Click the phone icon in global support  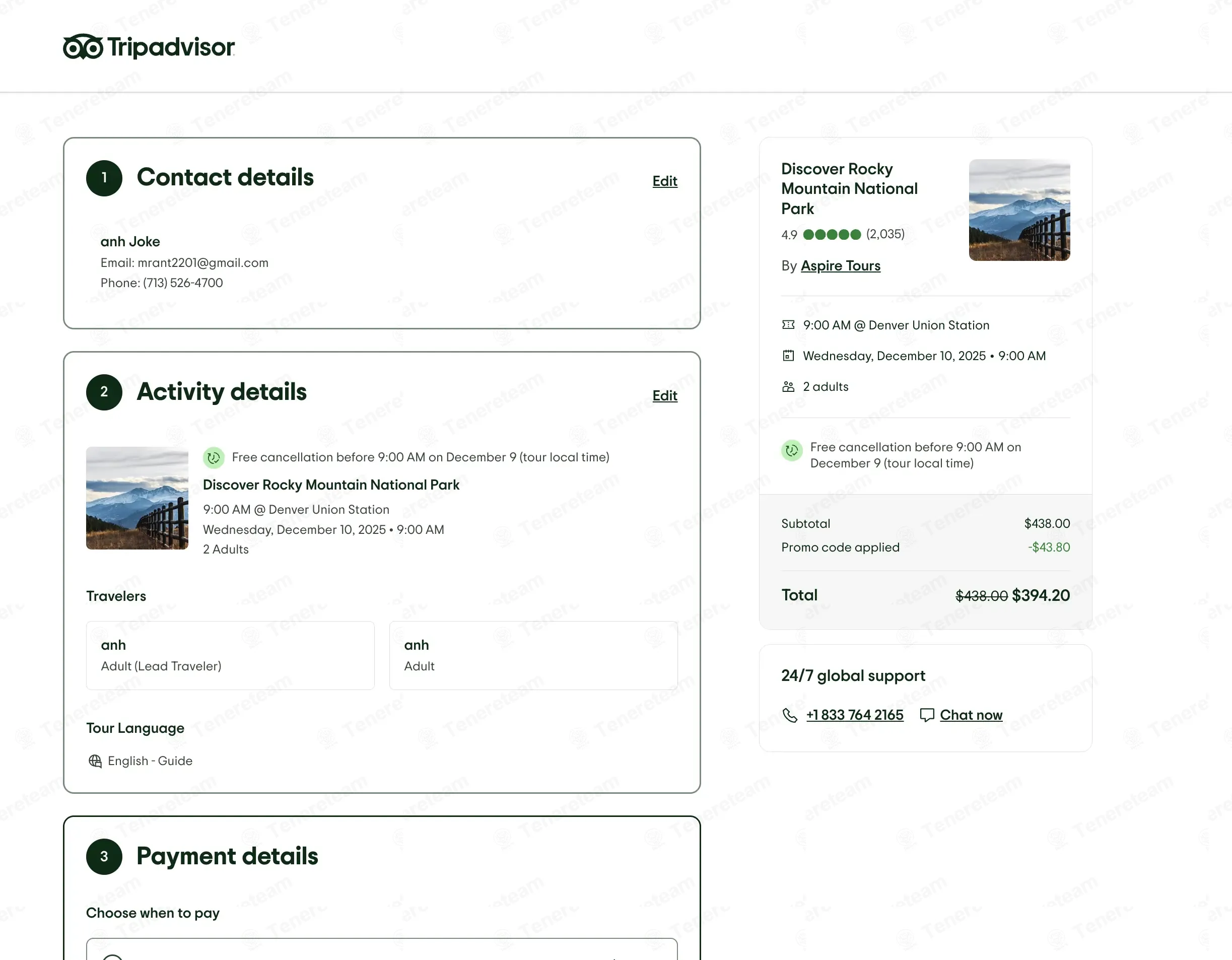click(x=790, y=715)
